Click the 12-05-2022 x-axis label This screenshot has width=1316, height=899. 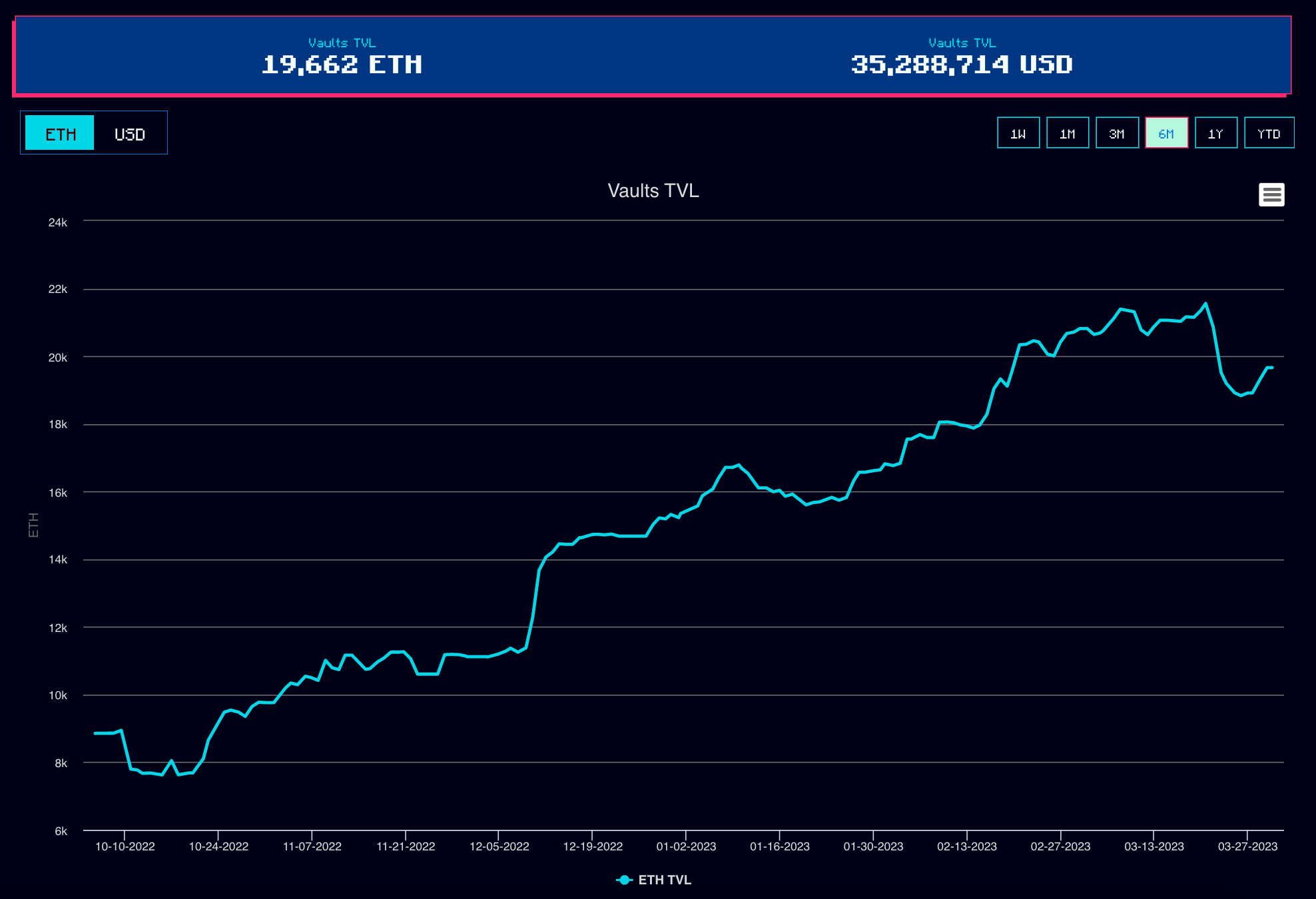click(499, 846)
